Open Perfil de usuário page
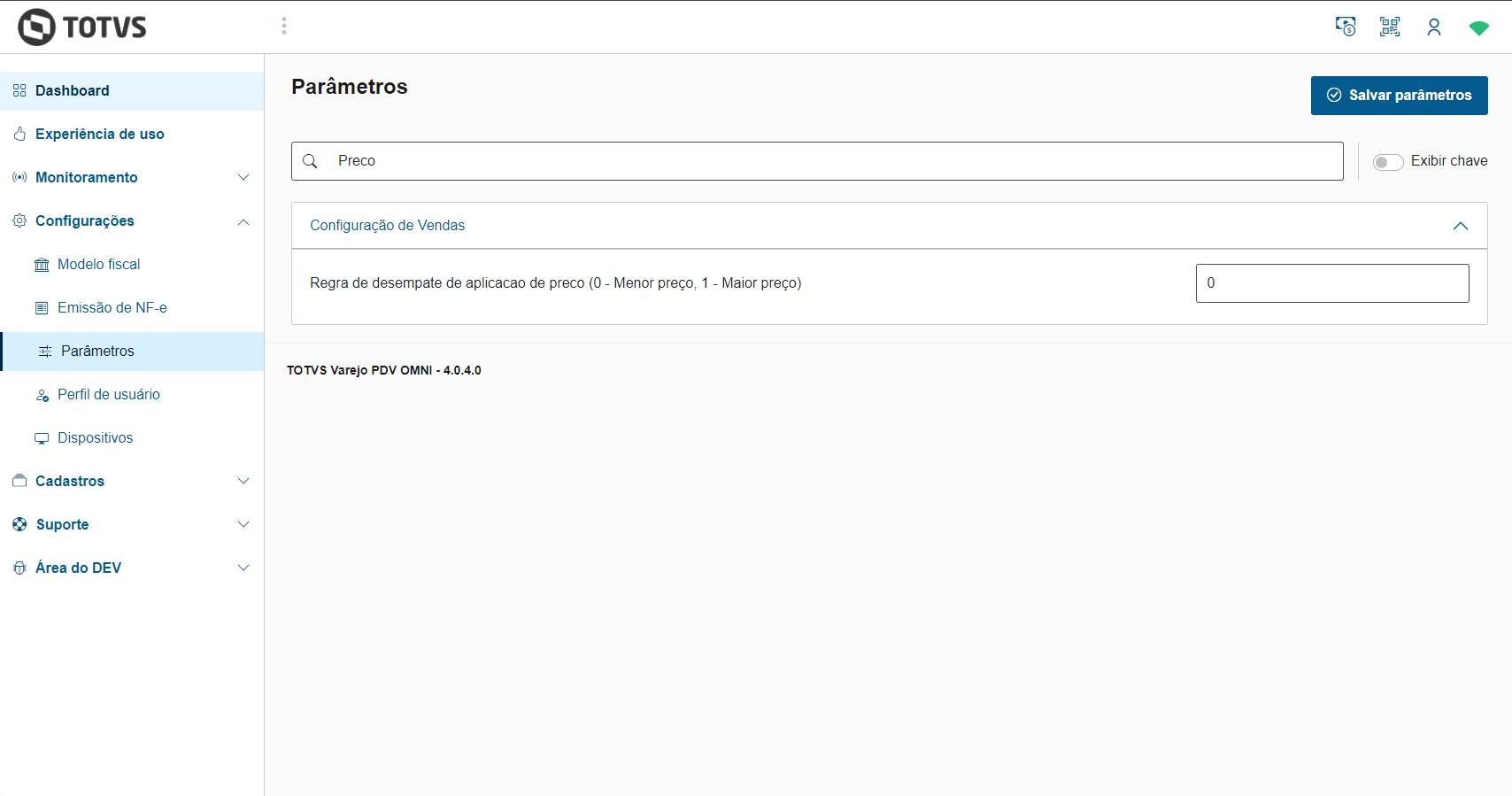Screen dimensions: 1512x796 click(132, 394)
